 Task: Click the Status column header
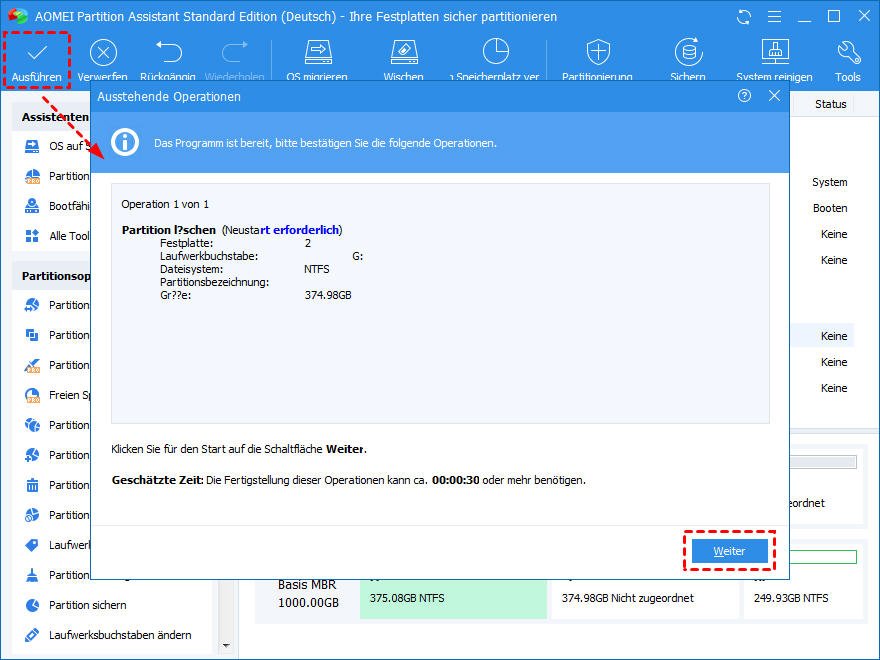click(x=830, y=104)
